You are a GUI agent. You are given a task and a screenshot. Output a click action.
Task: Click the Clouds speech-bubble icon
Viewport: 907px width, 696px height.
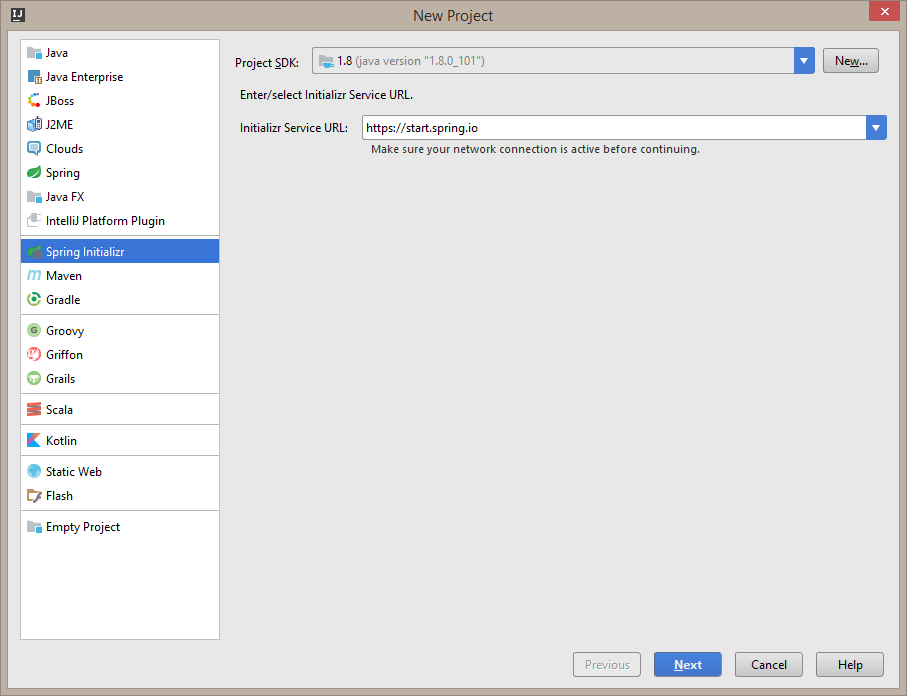pos(34,149)
